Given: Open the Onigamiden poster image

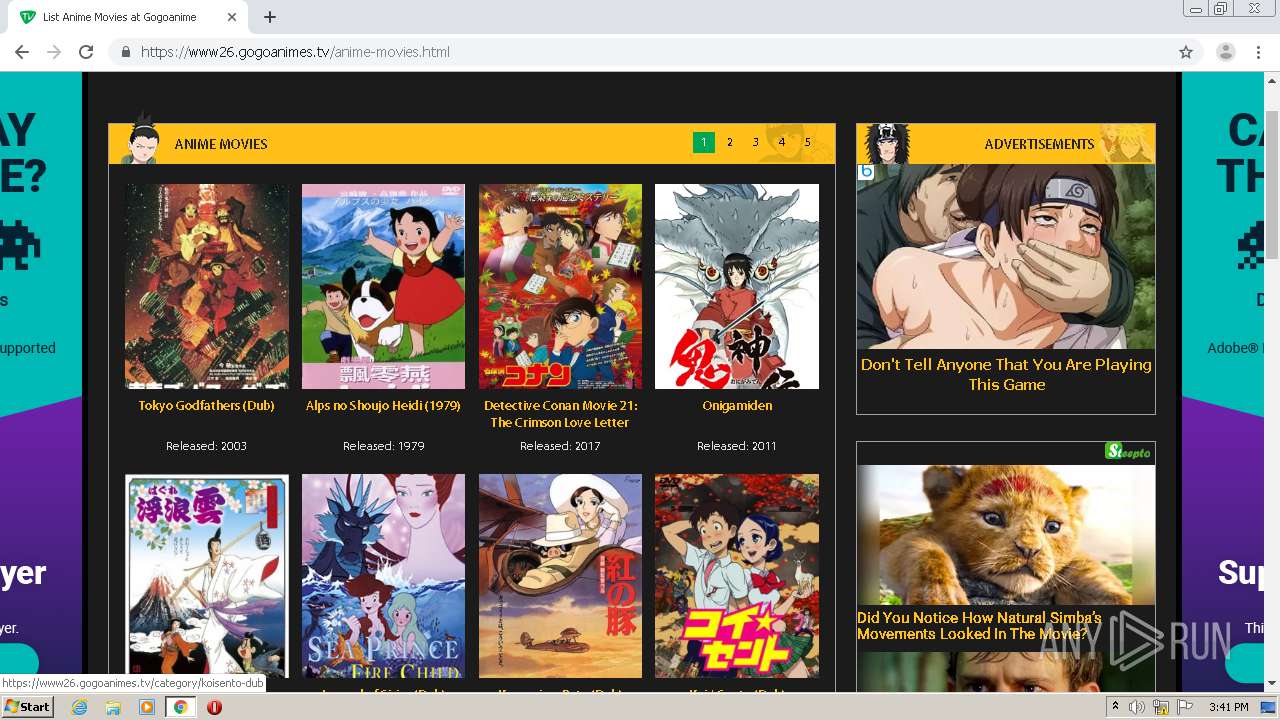Looking at the screenshot, I should pyautogui.click(x=737, y=286).
